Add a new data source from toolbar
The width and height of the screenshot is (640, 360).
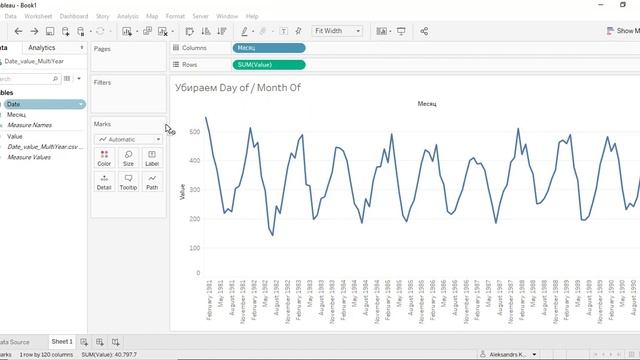65,31
